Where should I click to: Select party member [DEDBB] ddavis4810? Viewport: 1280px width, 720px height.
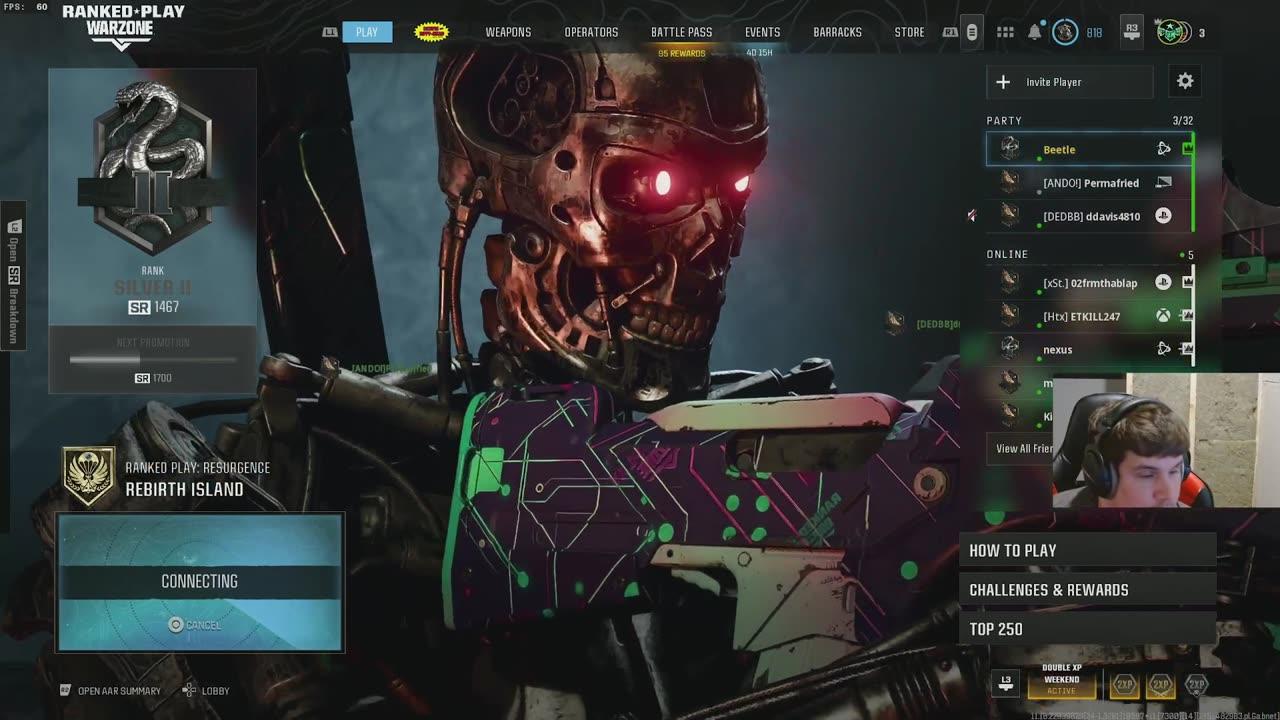tap(1089, 216)
